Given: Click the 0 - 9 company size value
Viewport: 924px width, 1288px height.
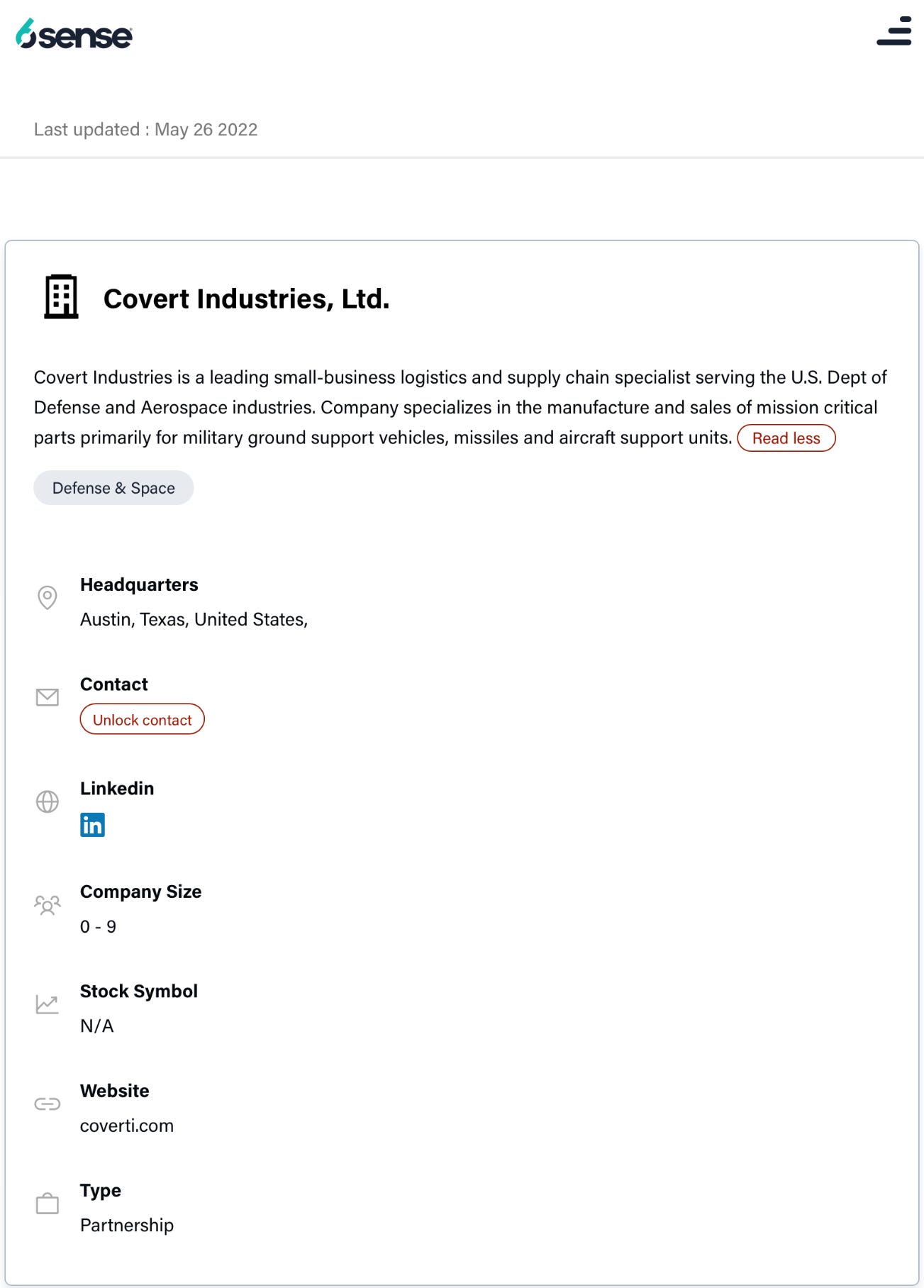Looking at the screenshot, I should (98, 926).
